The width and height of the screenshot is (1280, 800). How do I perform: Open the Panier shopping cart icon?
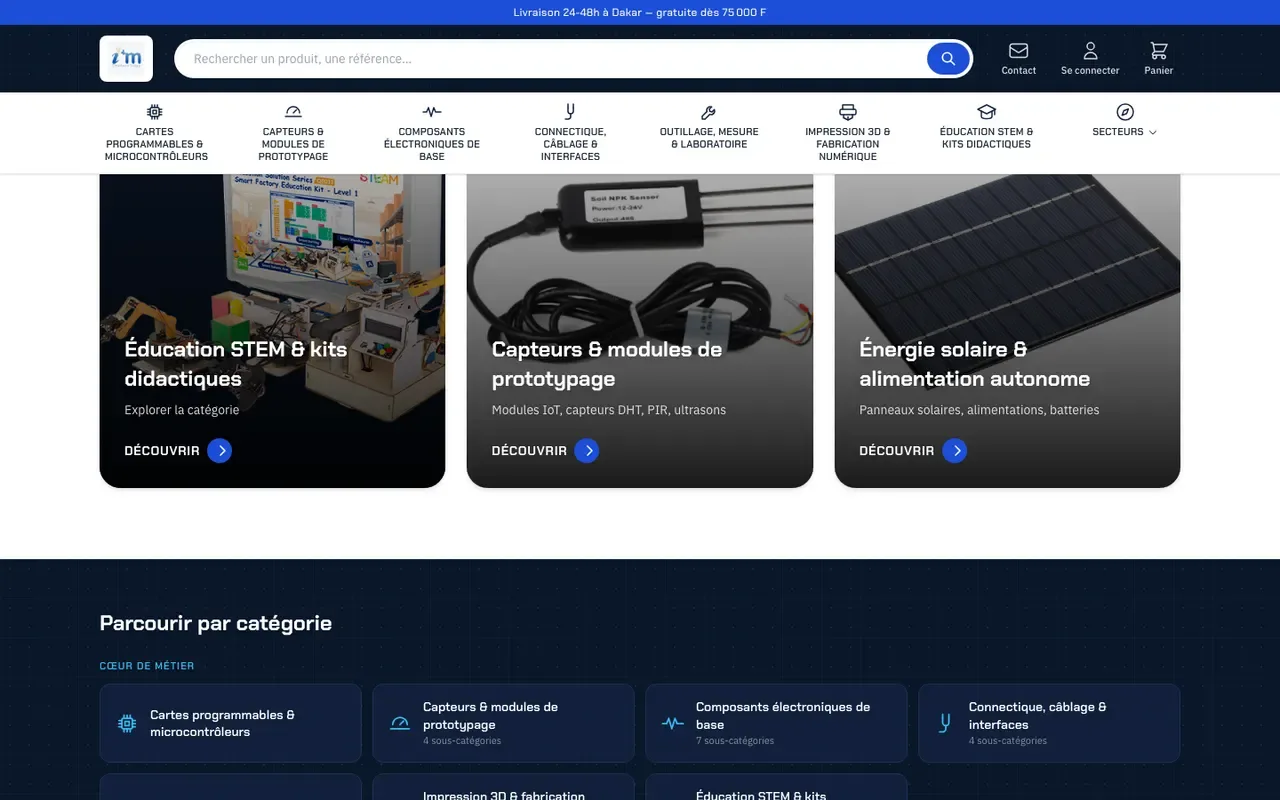click(1158, 51)
